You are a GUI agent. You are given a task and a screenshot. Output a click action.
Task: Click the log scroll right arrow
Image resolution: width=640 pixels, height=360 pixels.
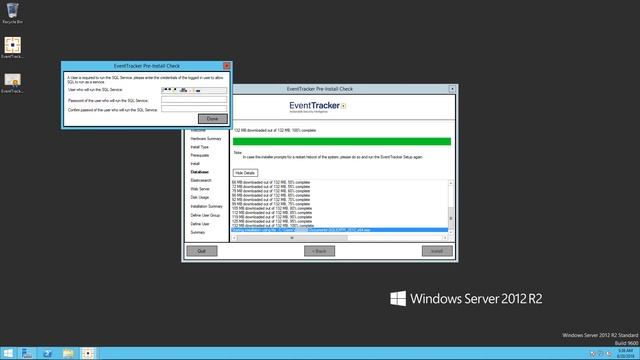point(445,238)
